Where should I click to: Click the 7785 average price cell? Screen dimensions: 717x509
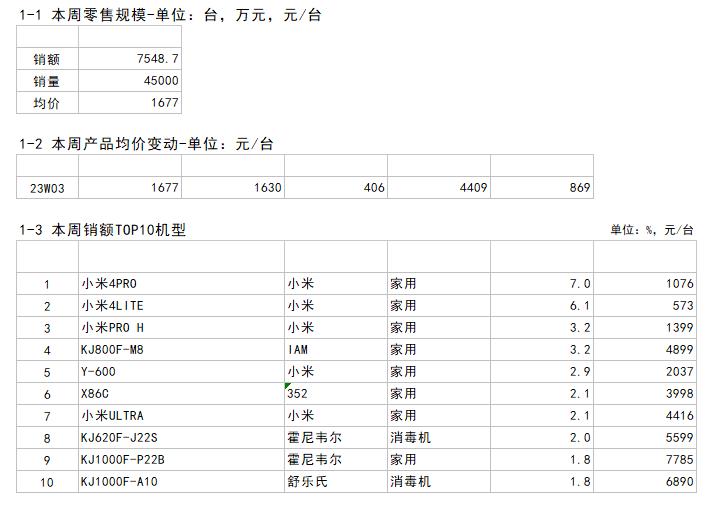(645, 459)
